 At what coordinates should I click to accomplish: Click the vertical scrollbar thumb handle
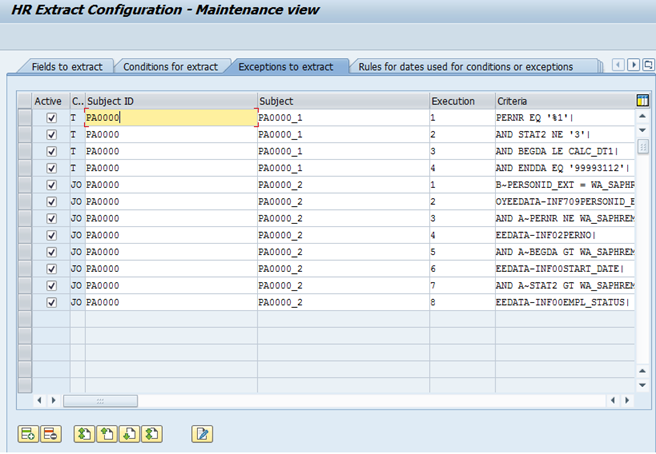[x=643, y=146]
